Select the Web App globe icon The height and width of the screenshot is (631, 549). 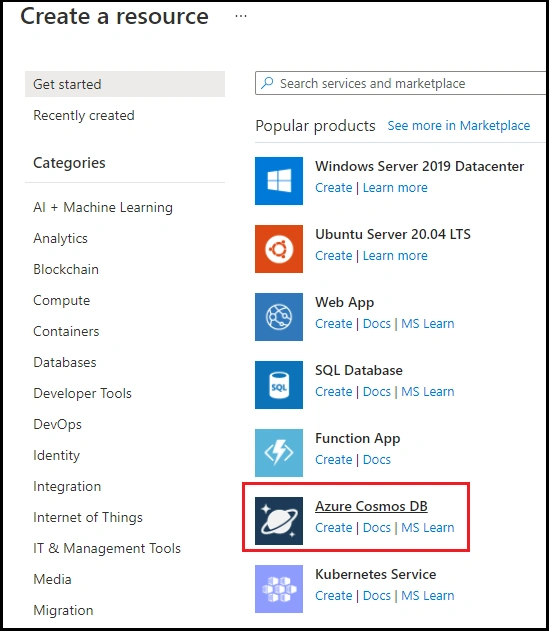pos(279,317)
